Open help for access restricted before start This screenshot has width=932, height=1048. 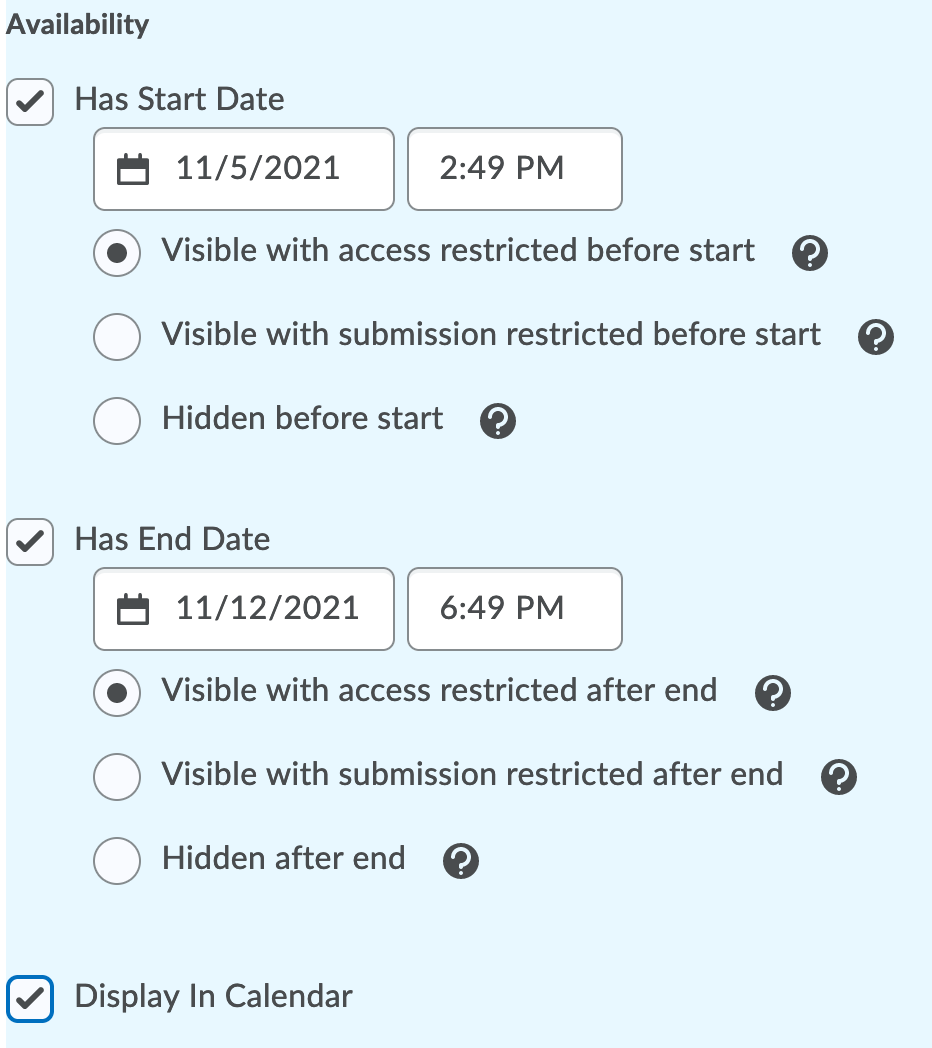(x=808, y=255)
